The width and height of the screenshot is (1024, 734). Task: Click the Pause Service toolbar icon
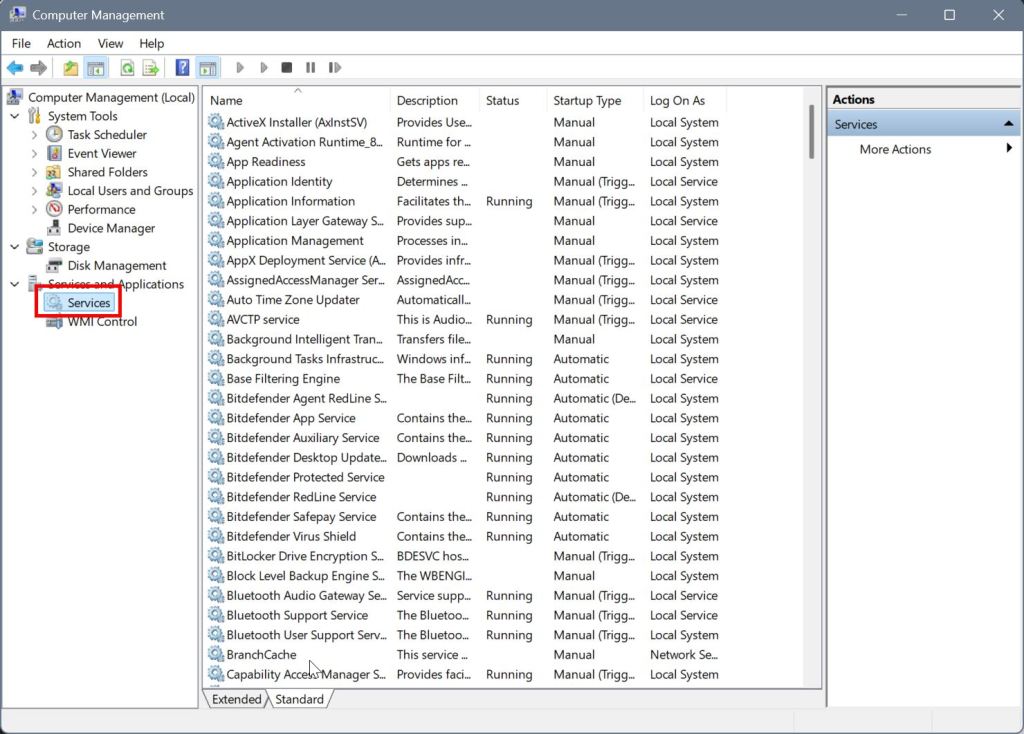coord(311,67)
